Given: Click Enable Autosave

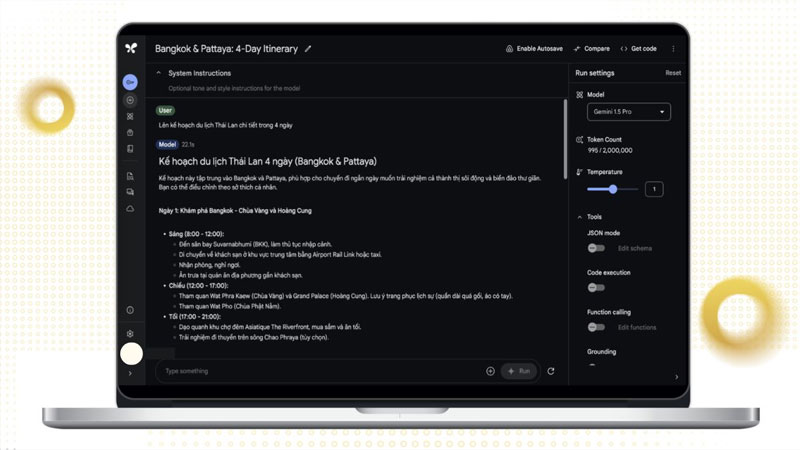Looking at the screenshot, I should 534,49.
